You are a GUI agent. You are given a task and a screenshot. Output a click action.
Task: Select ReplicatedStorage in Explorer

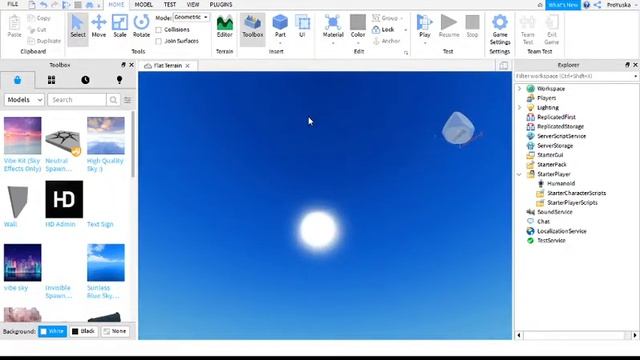[560, 127]
